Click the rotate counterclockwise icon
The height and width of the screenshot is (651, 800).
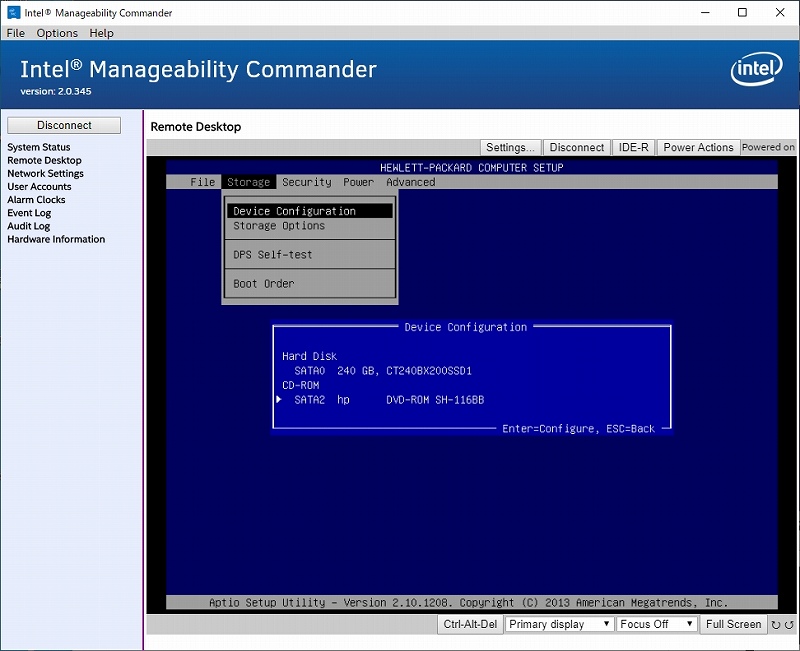789,624
